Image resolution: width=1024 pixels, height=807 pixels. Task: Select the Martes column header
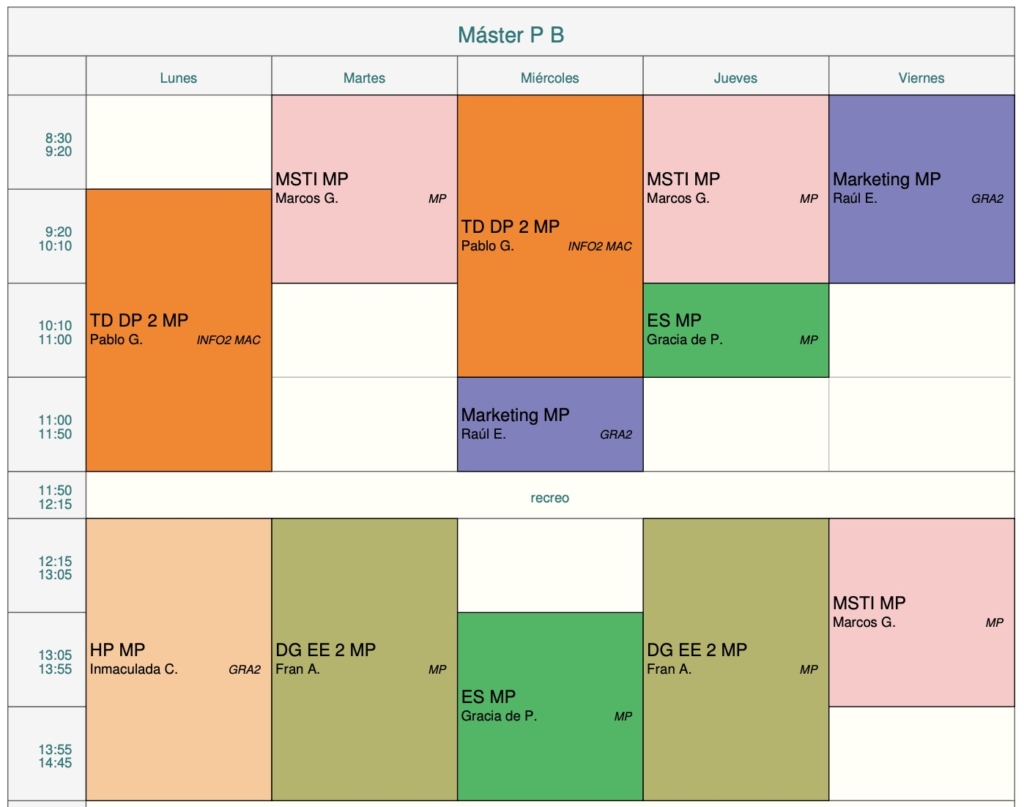[364, 77]
